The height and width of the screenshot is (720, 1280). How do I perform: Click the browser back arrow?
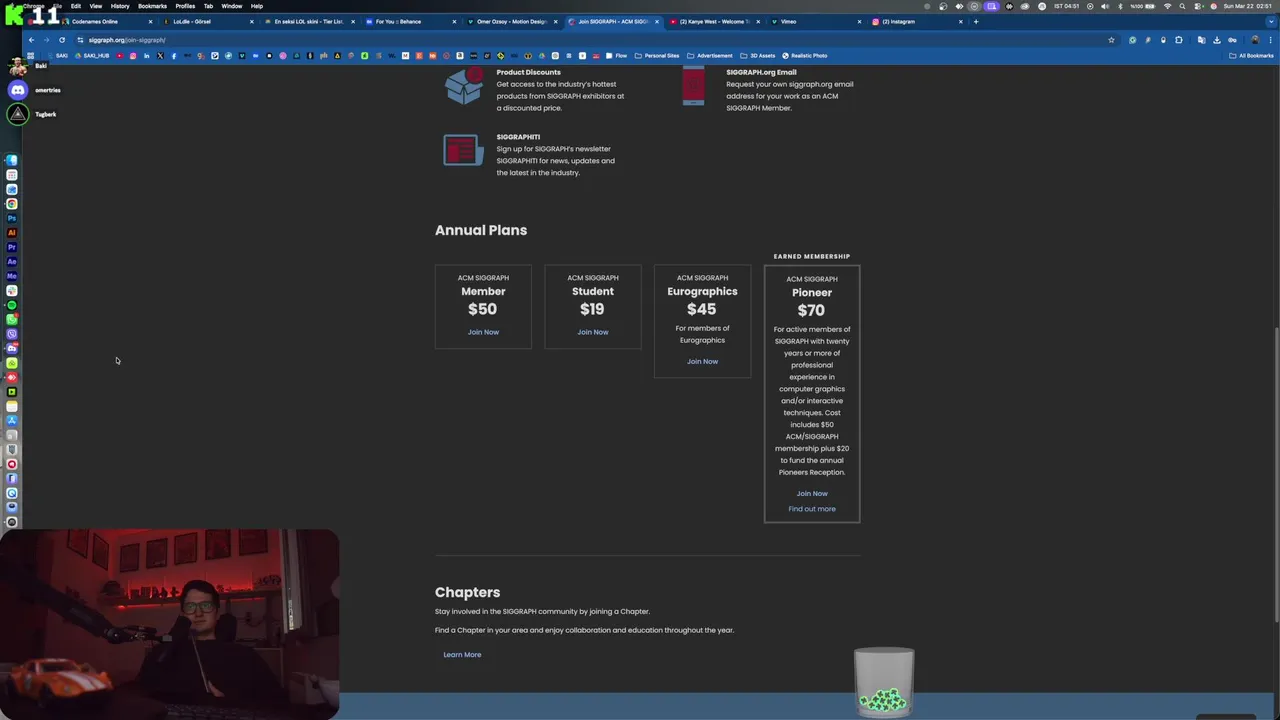pyautogui.click(x=31, y=40)
